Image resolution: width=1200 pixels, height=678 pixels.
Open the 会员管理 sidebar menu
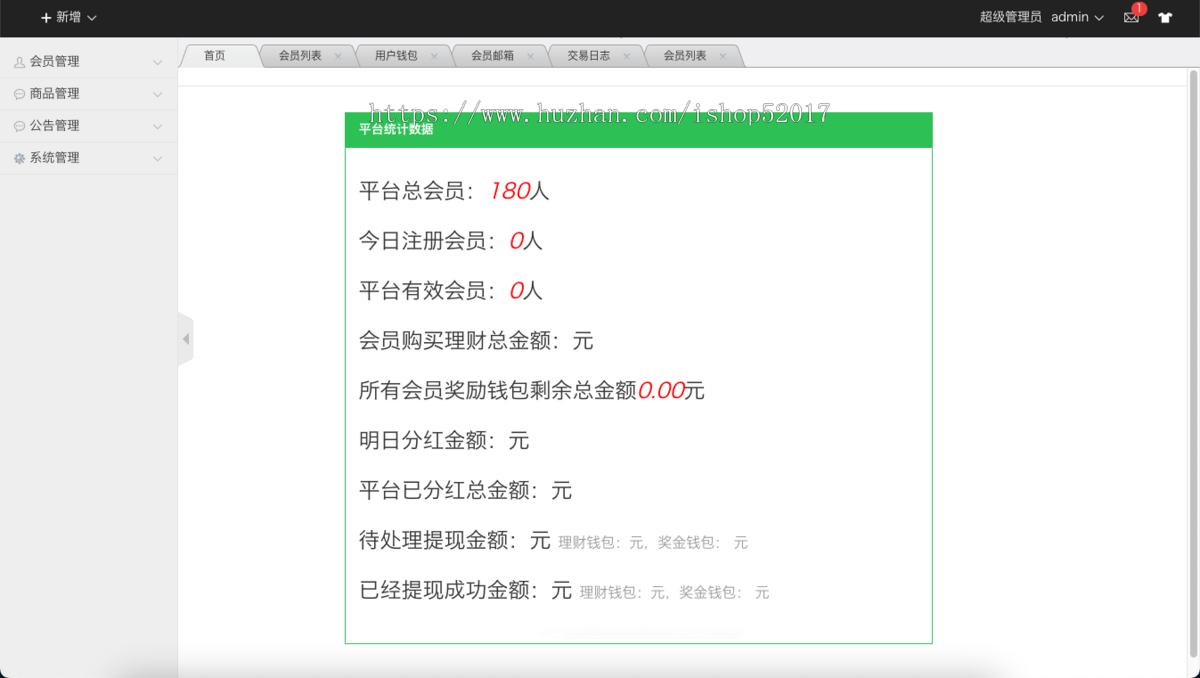click(88, 62)
